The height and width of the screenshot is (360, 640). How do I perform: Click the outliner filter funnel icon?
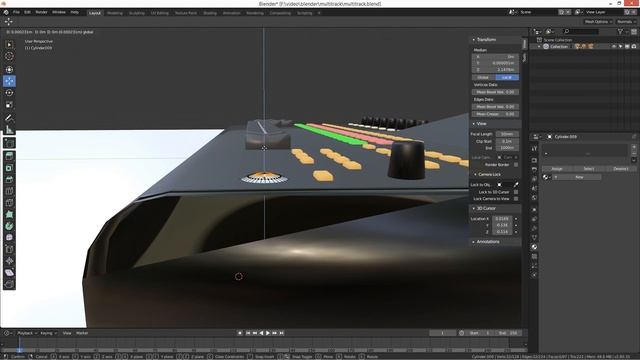[620, 31]
